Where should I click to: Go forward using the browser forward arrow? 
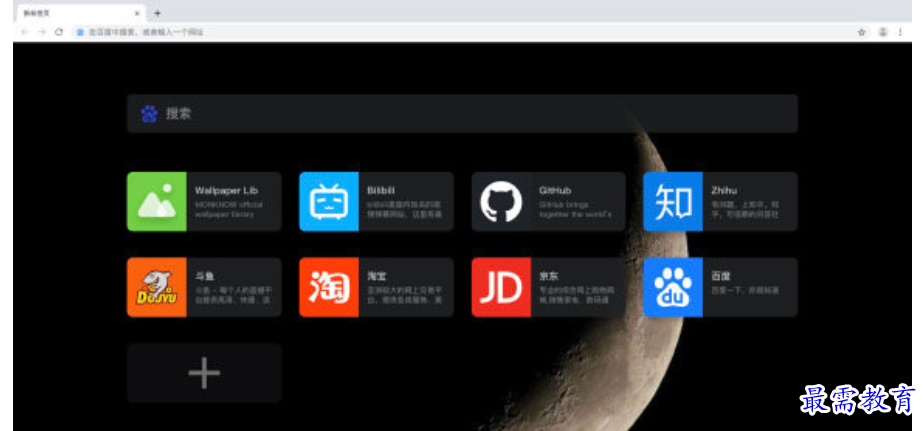point(42,32)
